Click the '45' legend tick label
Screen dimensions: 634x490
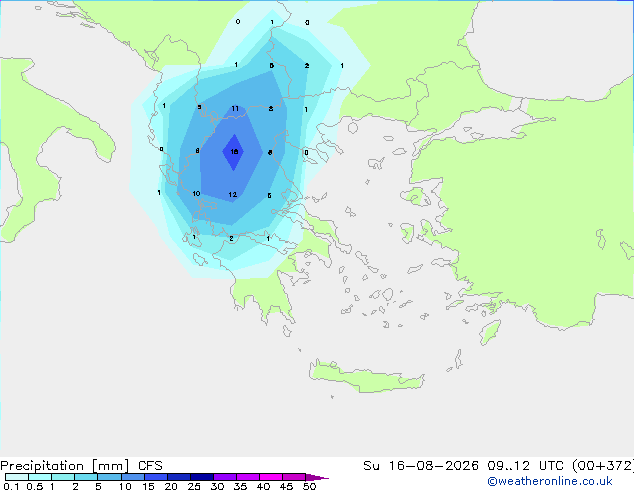pyautogui.click(x=286, y=486)
